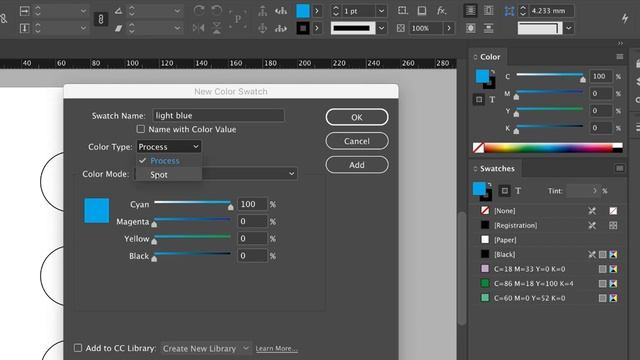Image resolution: width=640 pixels, height=360 pixels.
Task: Click the text wrap around bounding box icon
Action: [x=489, y=11]
